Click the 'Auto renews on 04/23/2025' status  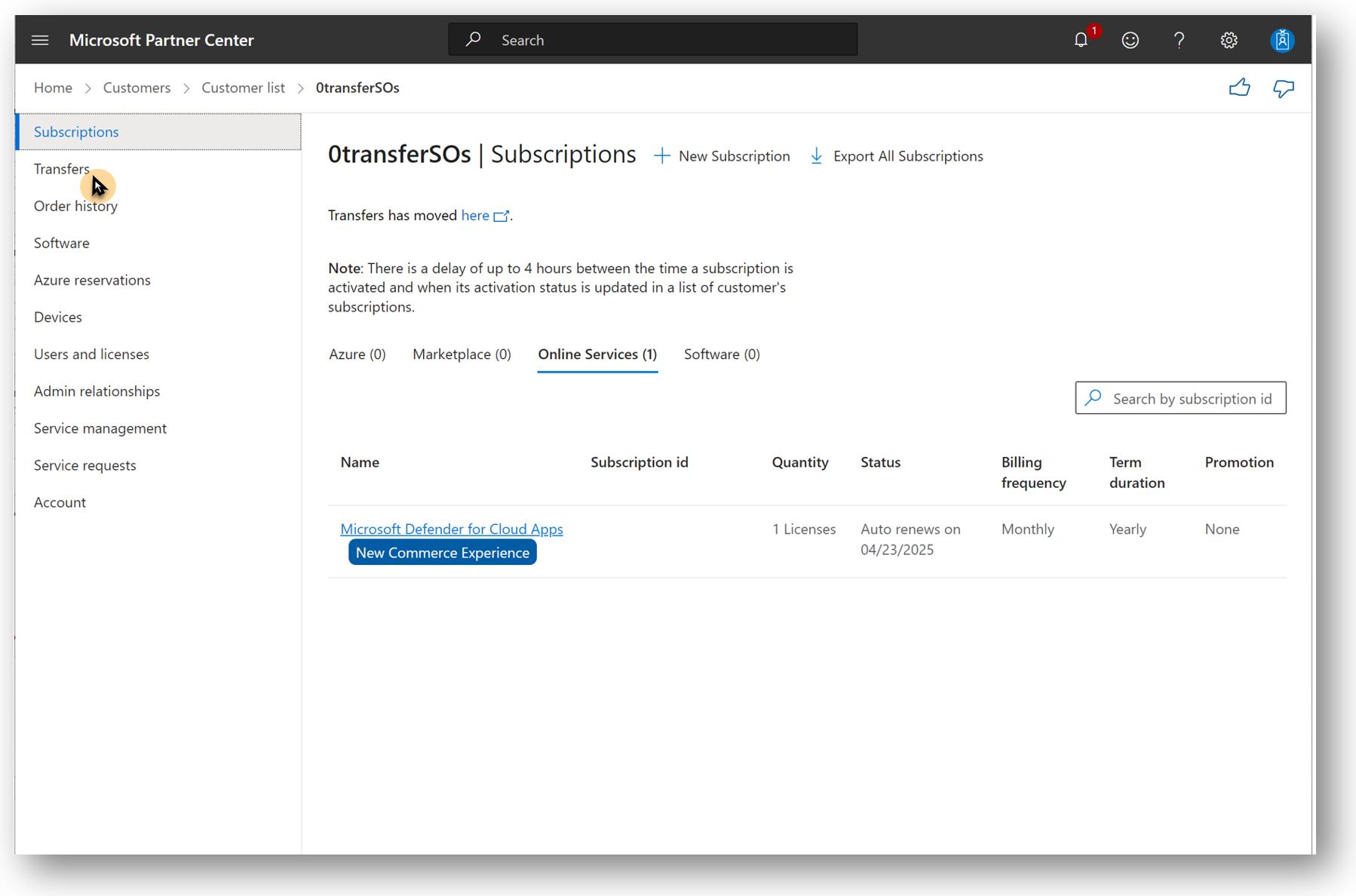911,539
